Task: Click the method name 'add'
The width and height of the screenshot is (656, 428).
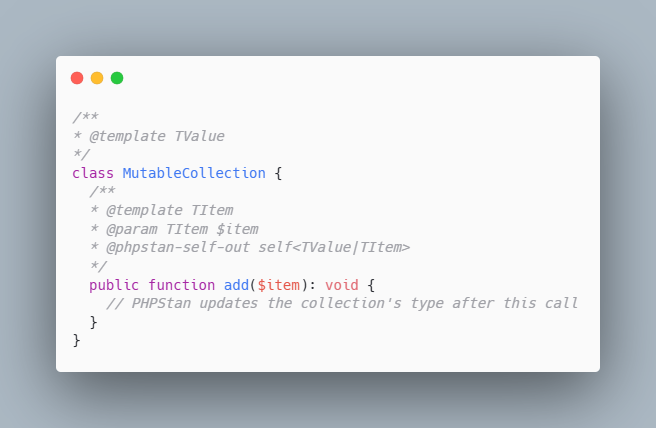Action: click(x=236, y=285)
